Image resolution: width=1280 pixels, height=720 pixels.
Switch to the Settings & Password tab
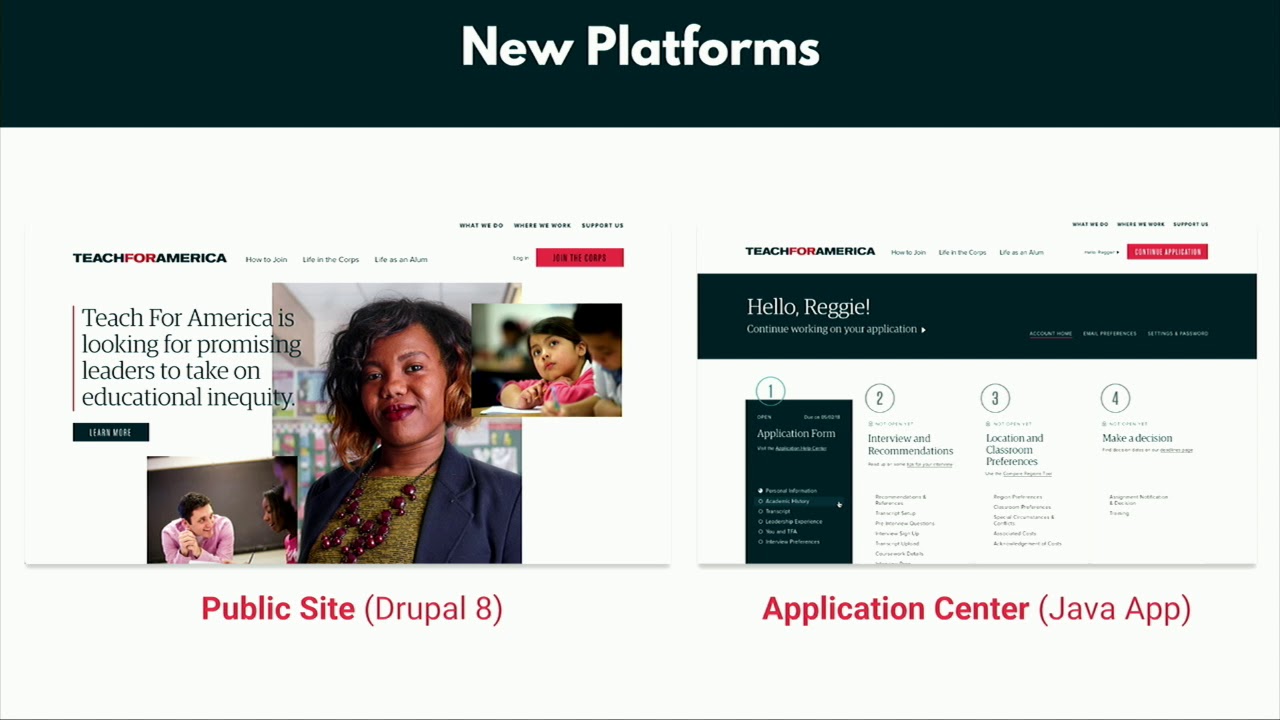pos(1177,333)
